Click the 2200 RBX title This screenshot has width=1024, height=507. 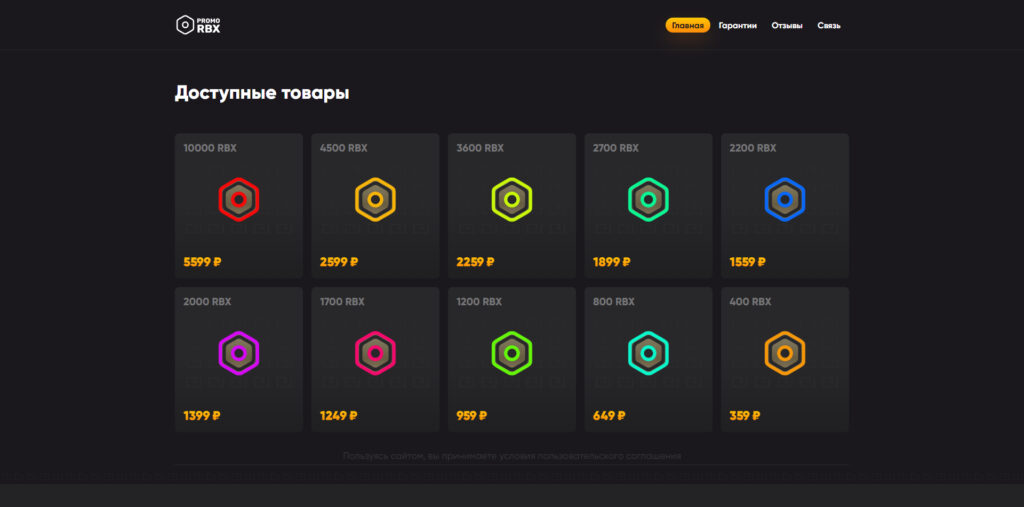753,148
